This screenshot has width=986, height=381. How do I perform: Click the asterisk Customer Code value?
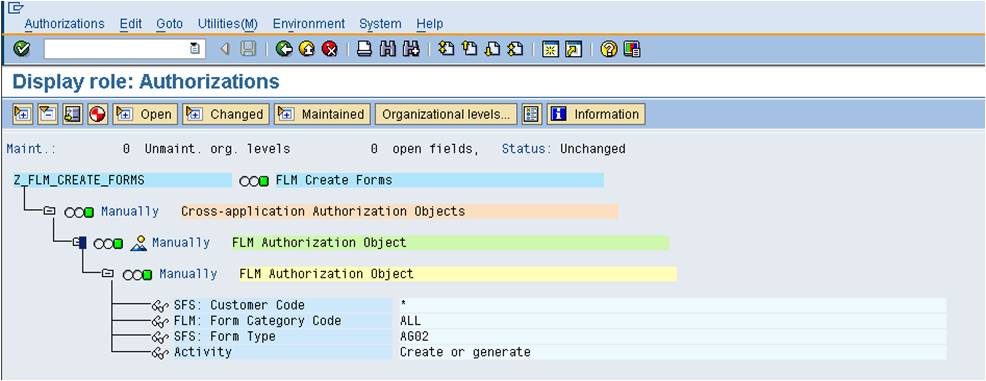(403, 304)
